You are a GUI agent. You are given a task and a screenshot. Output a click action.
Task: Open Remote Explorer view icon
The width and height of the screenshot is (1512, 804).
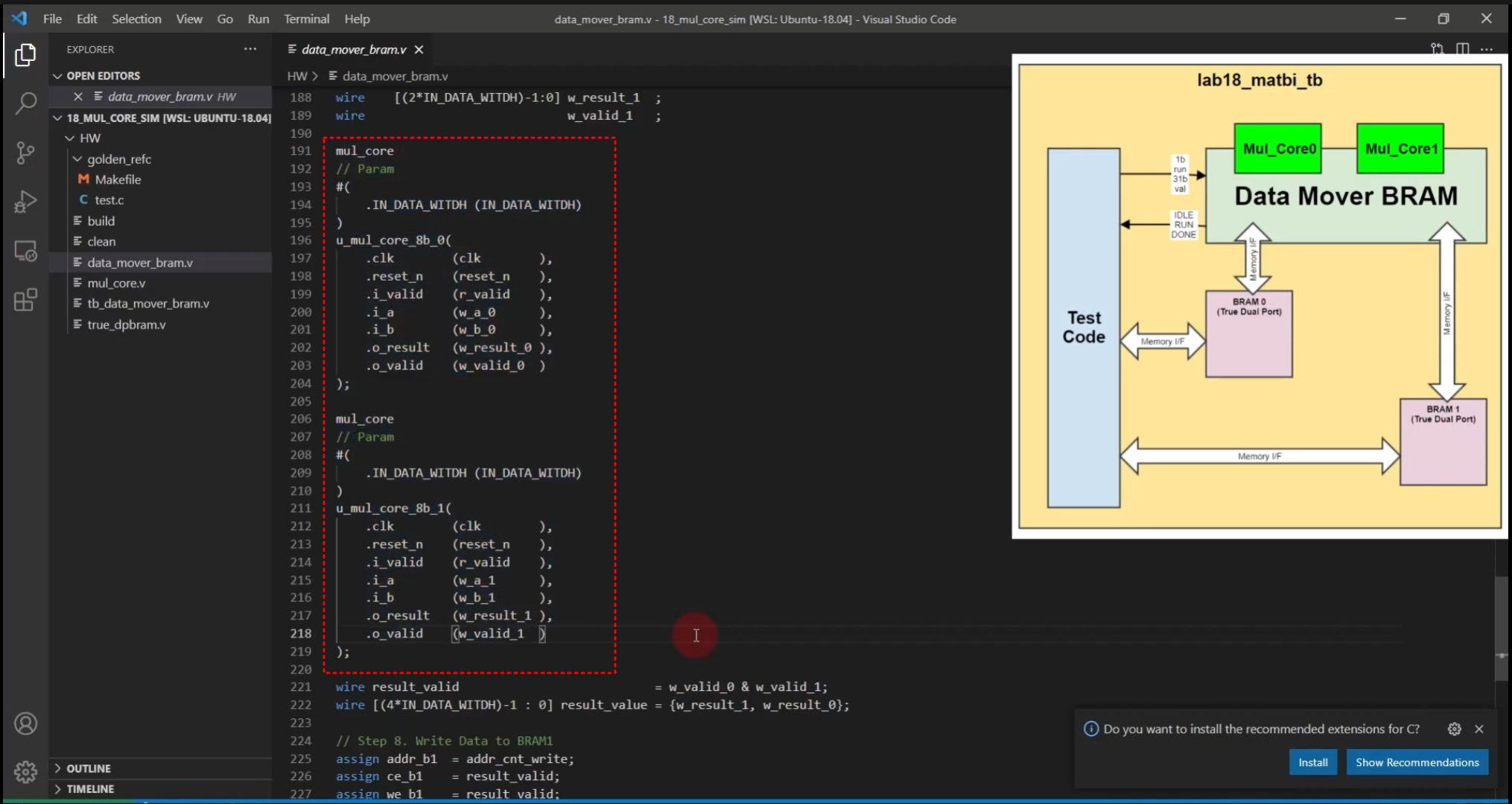click(x=25, y=252)
